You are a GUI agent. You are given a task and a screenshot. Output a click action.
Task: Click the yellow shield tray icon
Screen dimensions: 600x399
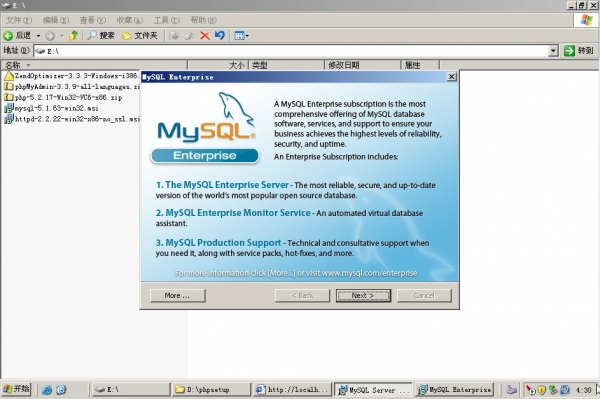pyautogui.click(x=541, y=390)
